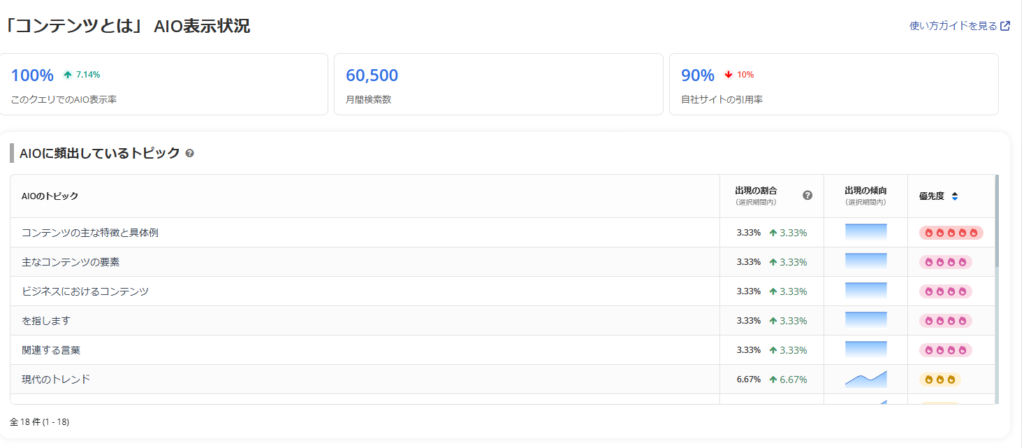1024x448 pixels.
Task: Click the 60,500 月間検索数 card
Action: click(x=497, y=85)
